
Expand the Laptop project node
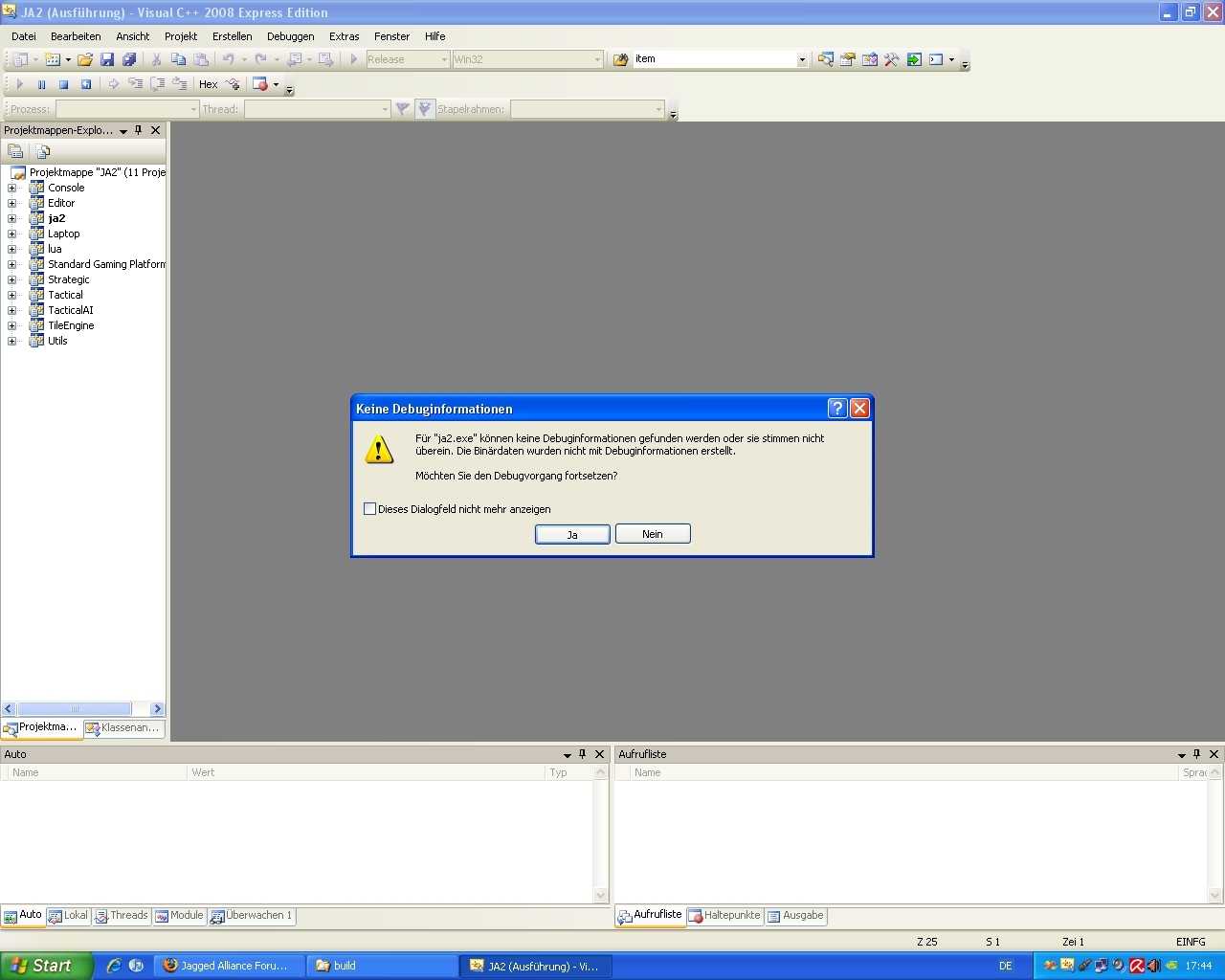11,234
